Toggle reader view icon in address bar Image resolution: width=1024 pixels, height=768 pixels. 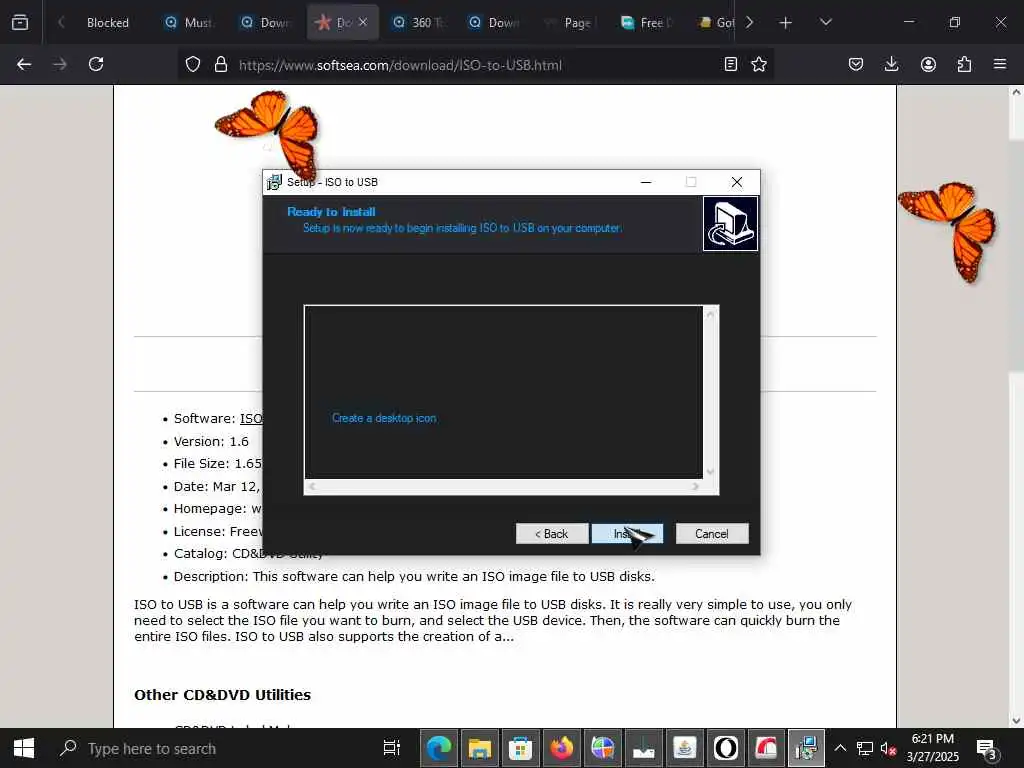(x=731, y=64)
